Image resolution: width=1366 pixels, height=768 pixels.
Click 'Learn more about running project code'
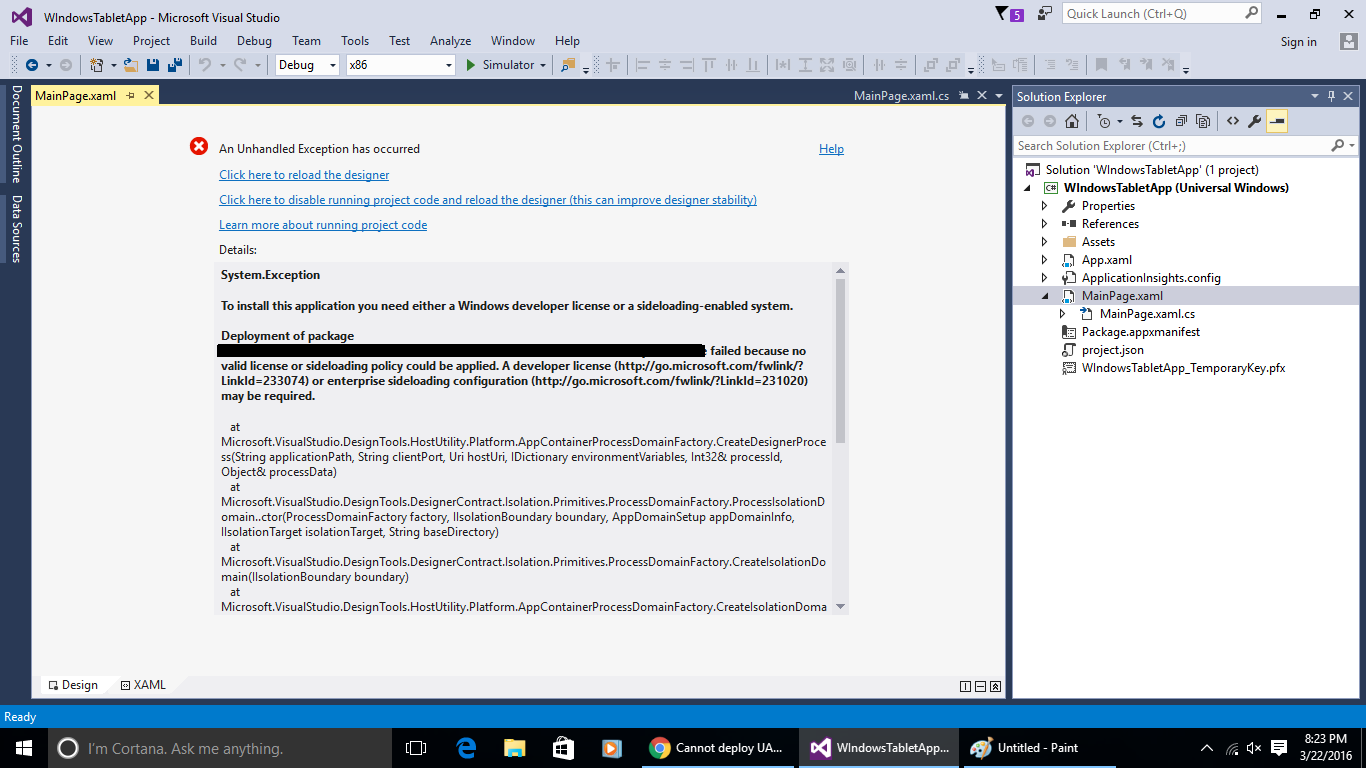(323, 225)
